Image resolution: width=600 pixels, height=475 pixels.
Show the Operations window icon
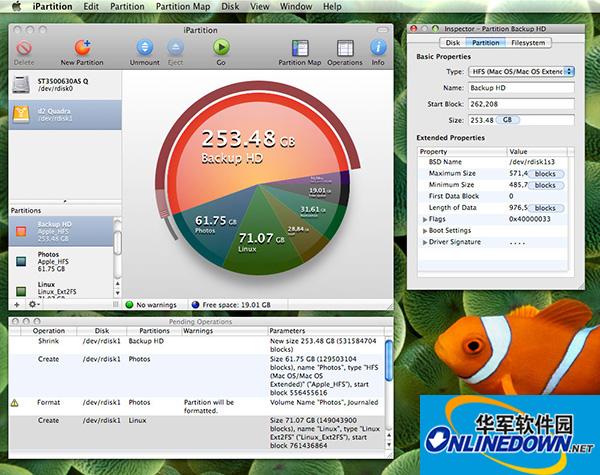tap(344, 48)
